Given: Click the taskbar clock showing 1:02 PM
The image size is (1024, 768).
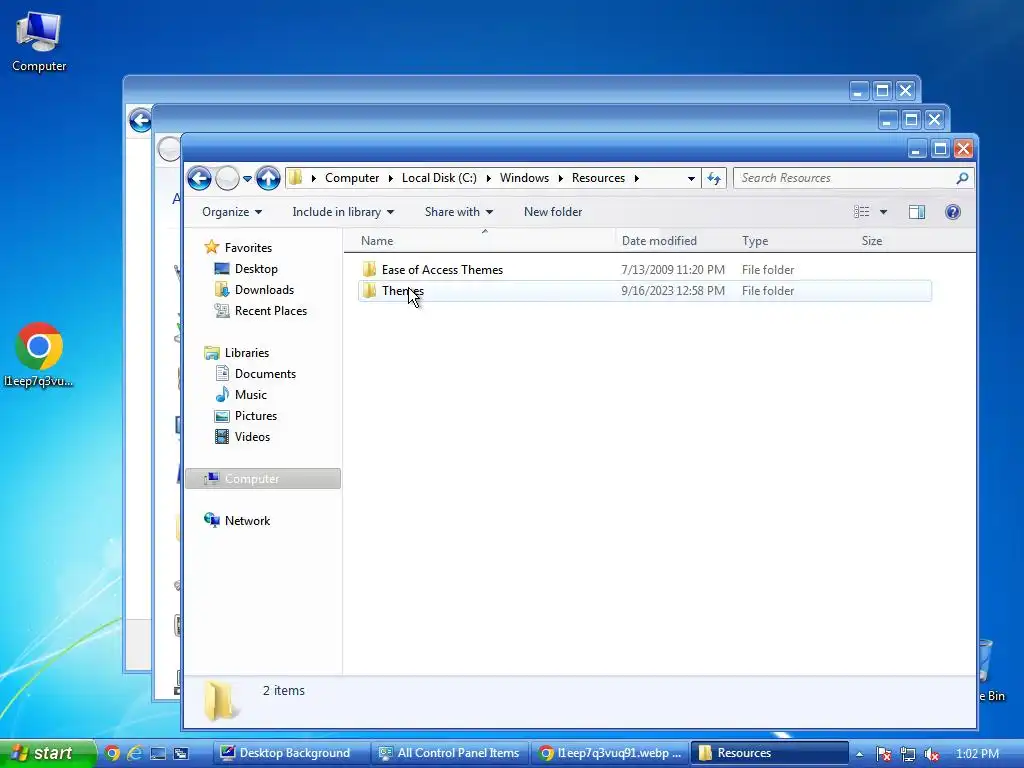Looking at the screenshot, I should tap(978, 754).
